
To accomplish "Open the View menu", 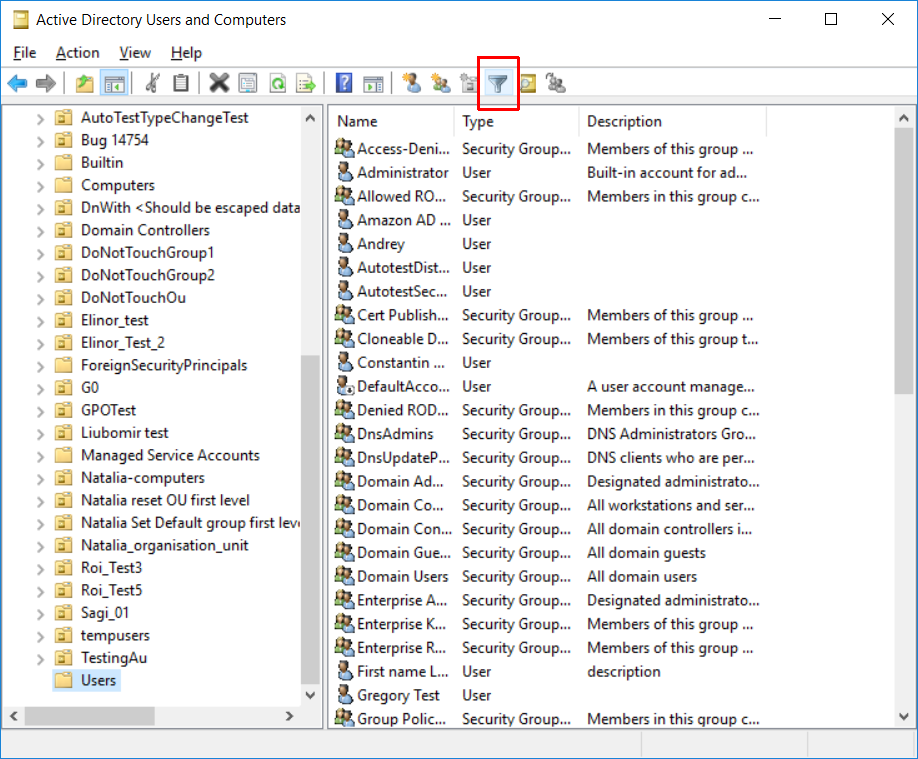I will coord(134,52).
